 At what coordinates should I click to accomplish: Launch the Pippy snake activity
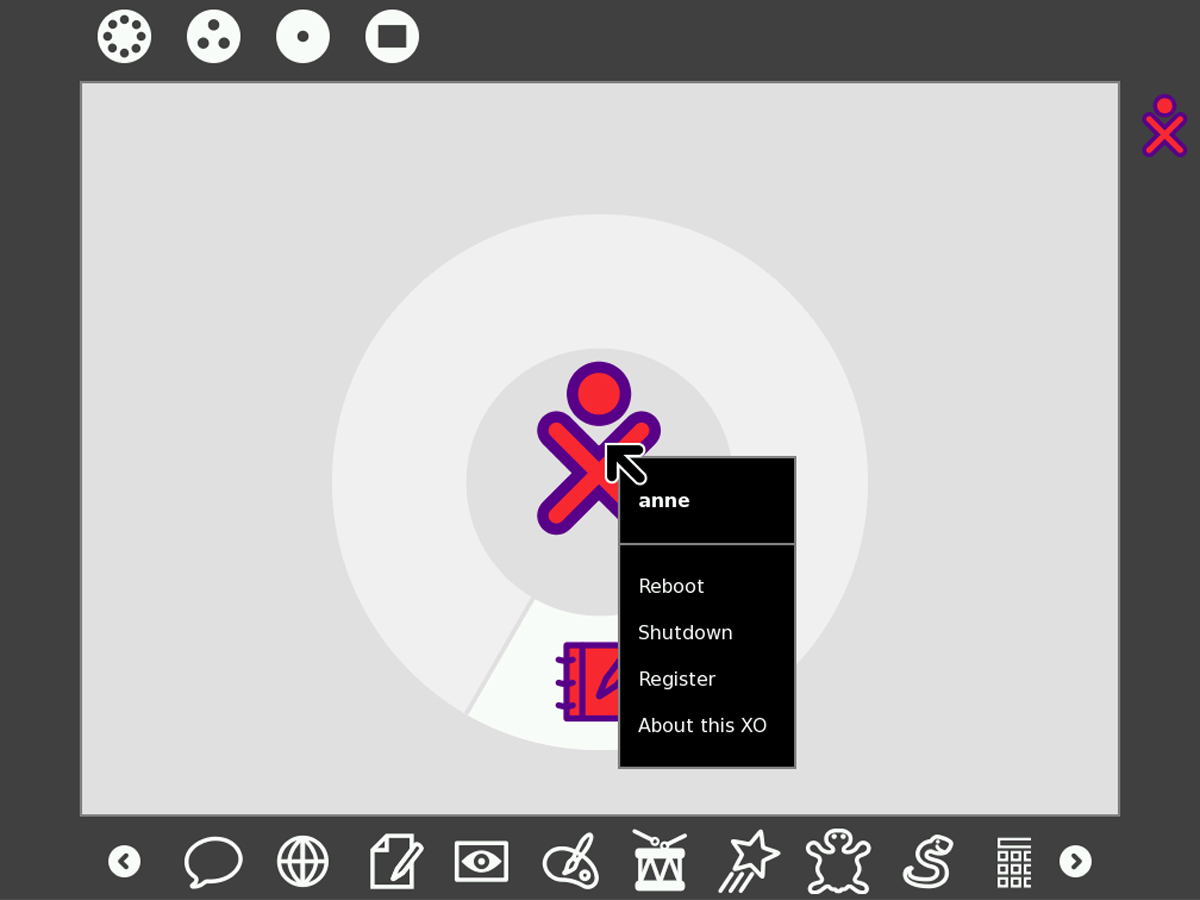926,861
